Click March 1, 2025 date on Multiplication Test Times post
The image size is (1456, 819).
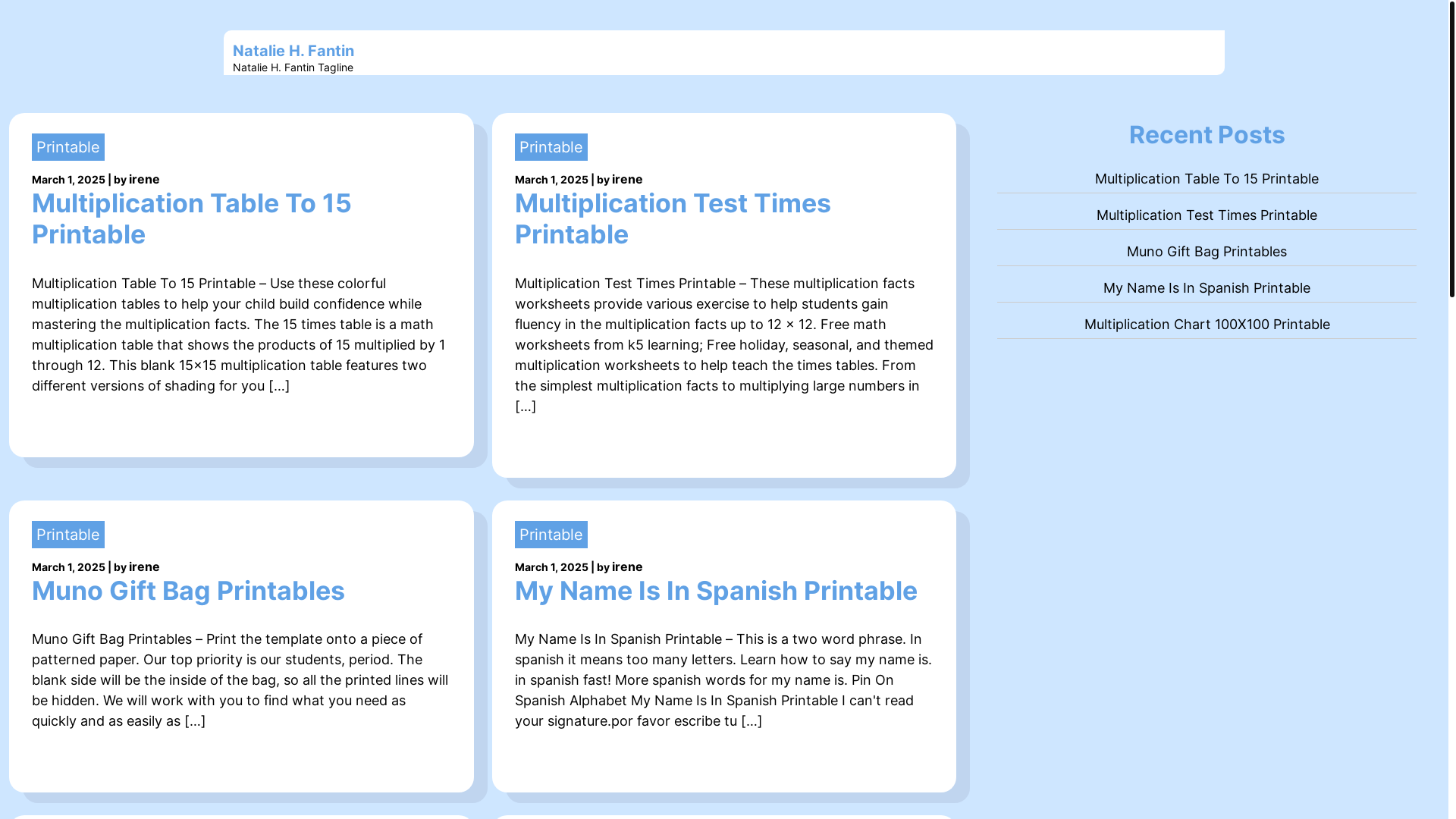(x=551, y=180)
